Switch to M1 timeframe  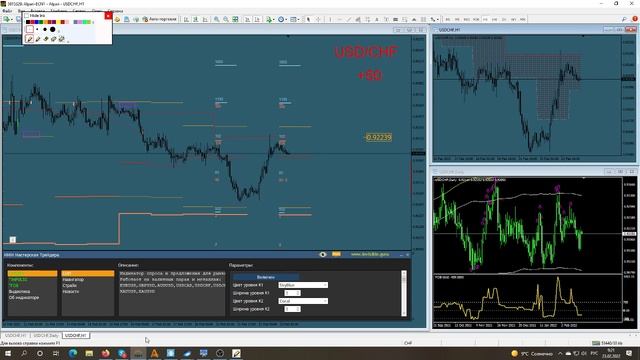coord(448,19)
